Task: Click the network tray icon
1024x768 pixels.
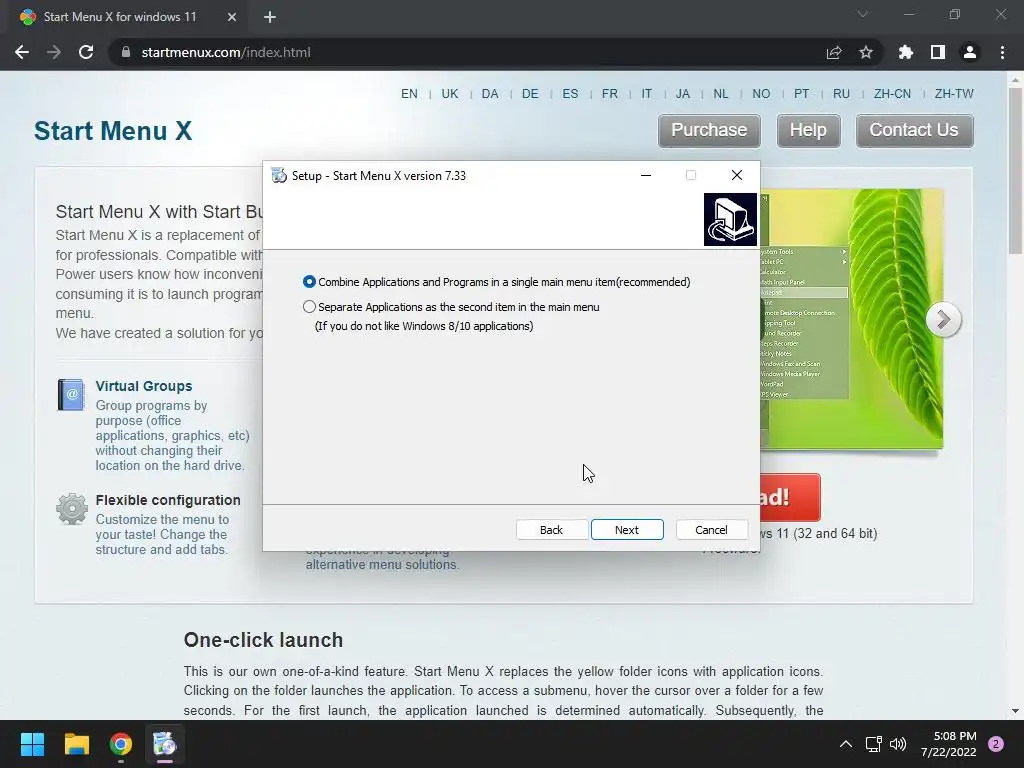Action: point(873,744)
